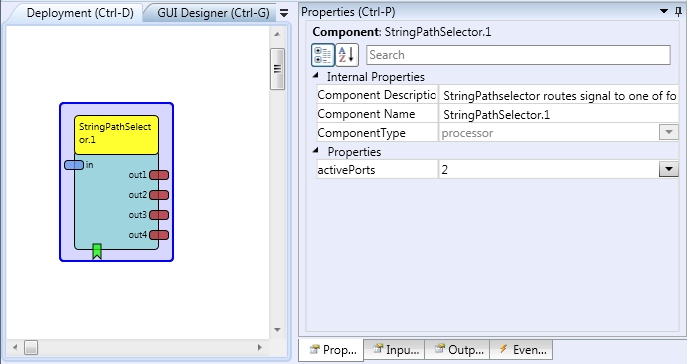Click the red out1 output port
This screenshot has width=687, height=364.
click(x=159, y=175)
